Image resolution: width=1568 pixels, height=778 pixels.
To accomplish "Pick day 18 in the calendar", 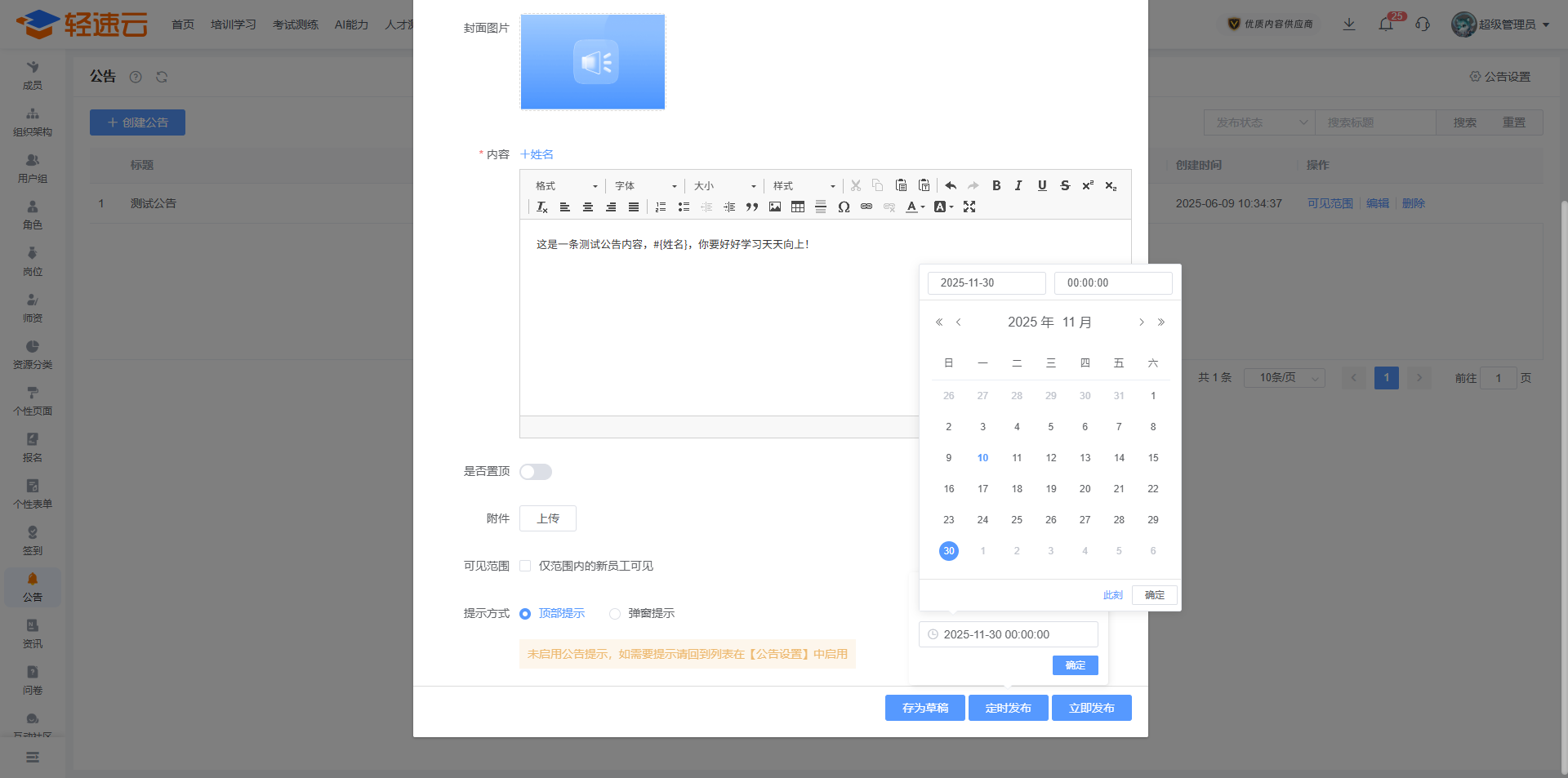I will 1017,489.
